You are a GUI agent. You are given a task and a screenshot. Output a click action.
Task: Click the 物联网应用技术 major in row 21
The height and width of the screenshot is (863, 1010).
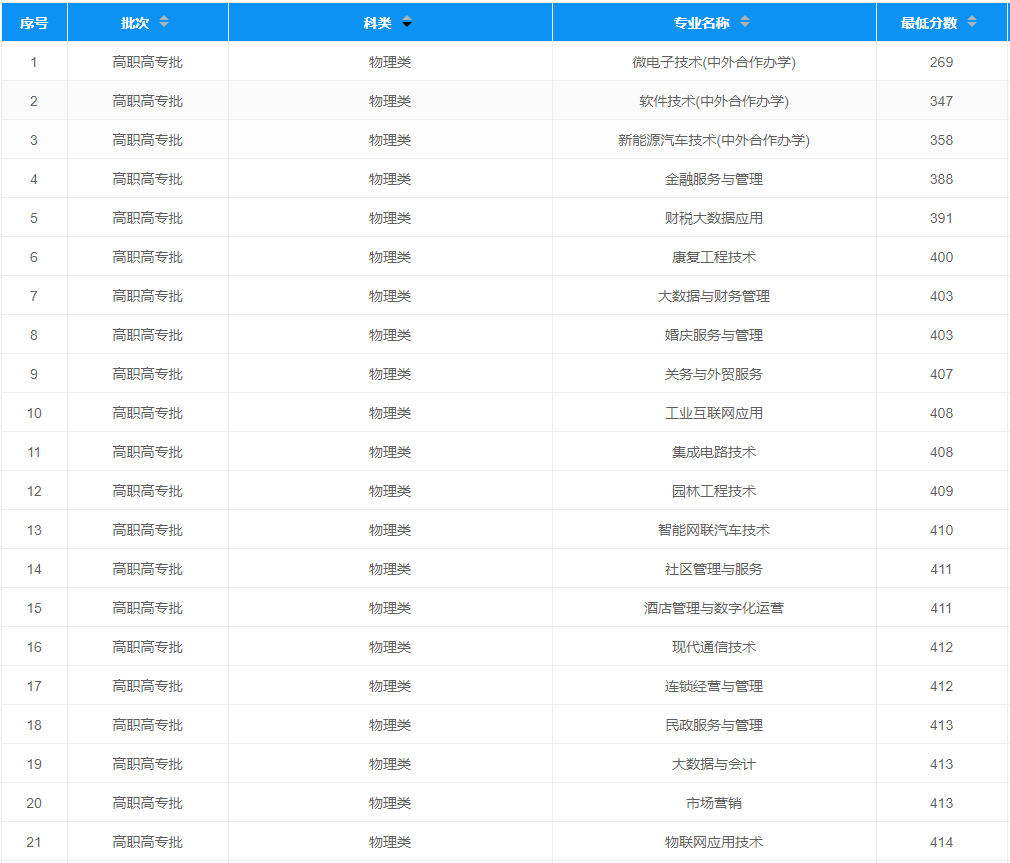tap(713, 842)
